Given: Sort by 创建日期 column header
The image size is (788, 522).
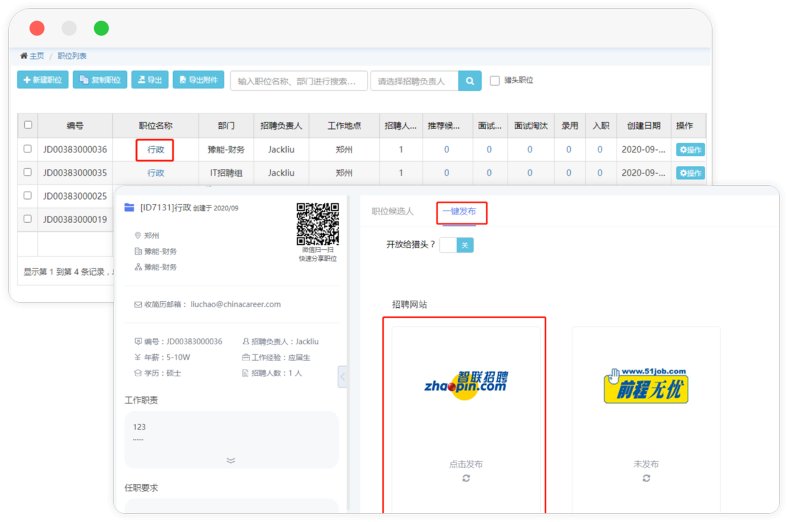Looking at the screenshot, I should [643, 126].
